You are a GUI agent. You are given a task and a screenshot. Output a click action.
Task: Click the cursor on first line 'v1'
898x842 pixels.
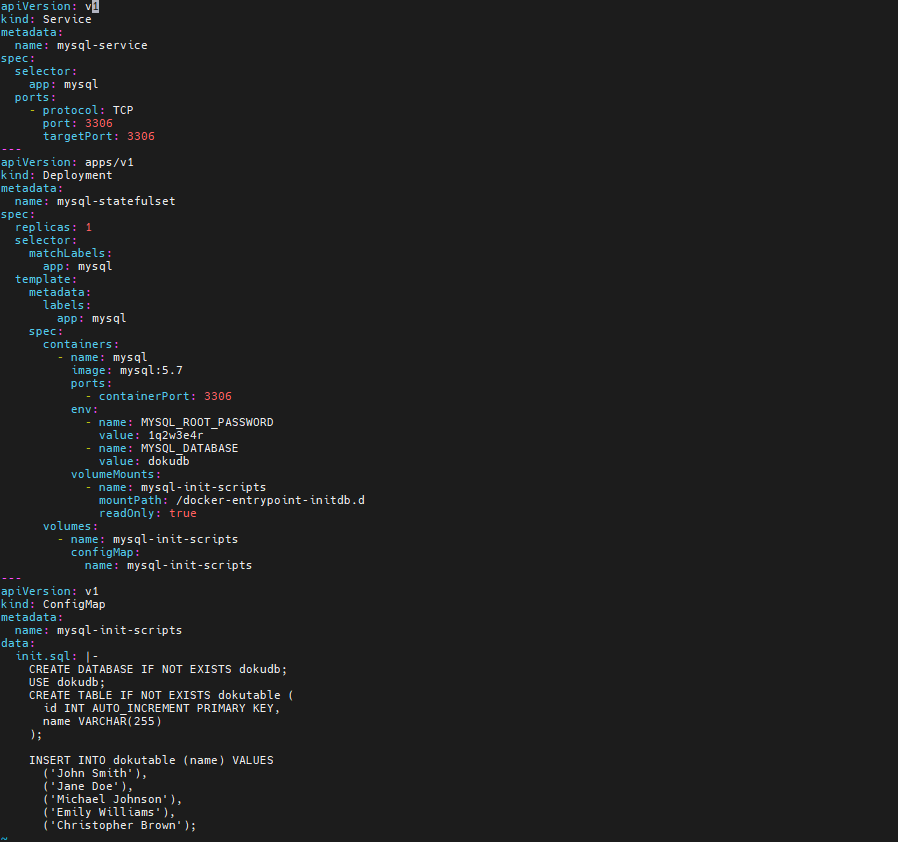[x=96, y=6]
